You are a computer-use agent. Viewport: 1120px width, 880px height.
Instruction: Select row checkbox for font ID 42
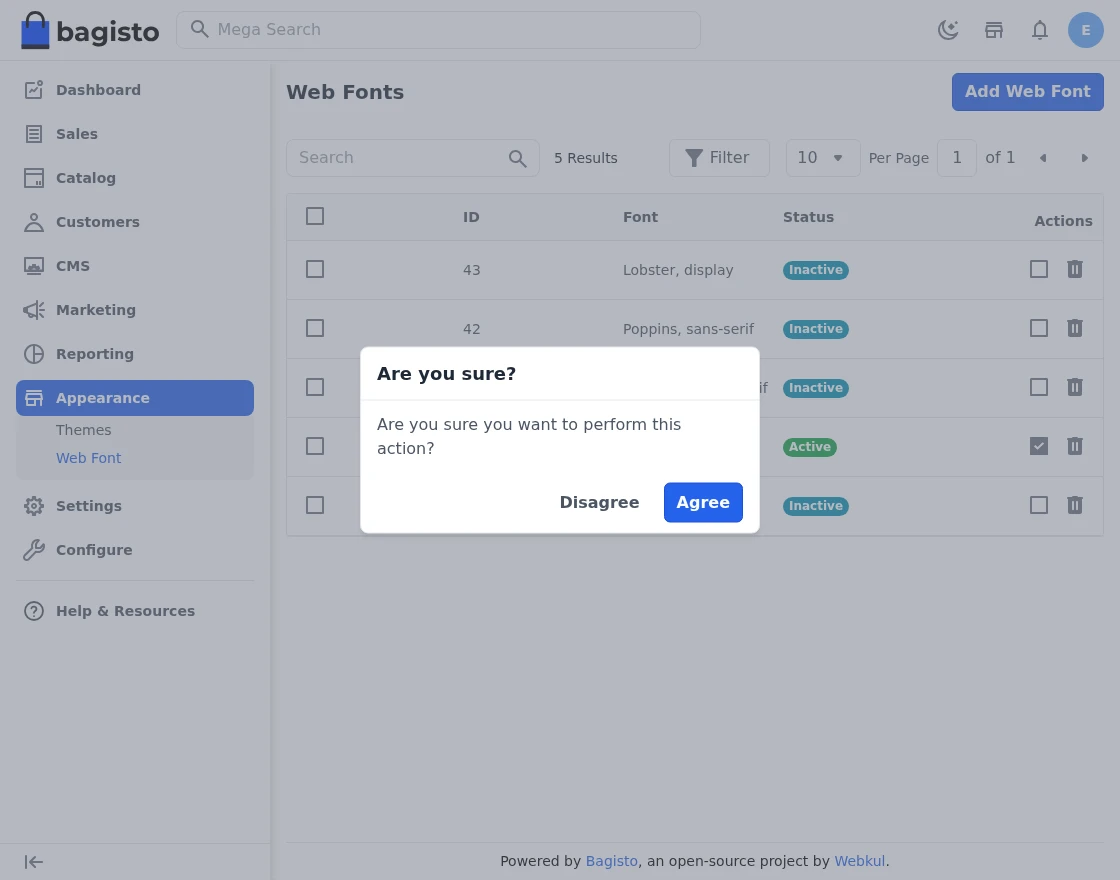click(315, 329)
